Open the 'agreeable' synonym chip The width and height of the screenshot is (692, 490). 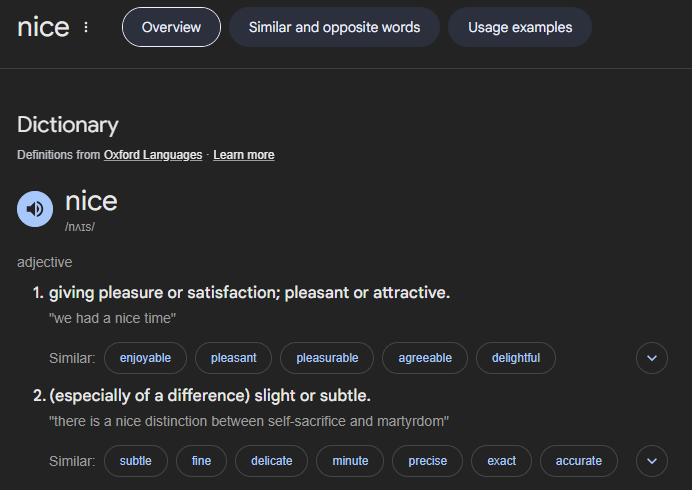[425, 357]
